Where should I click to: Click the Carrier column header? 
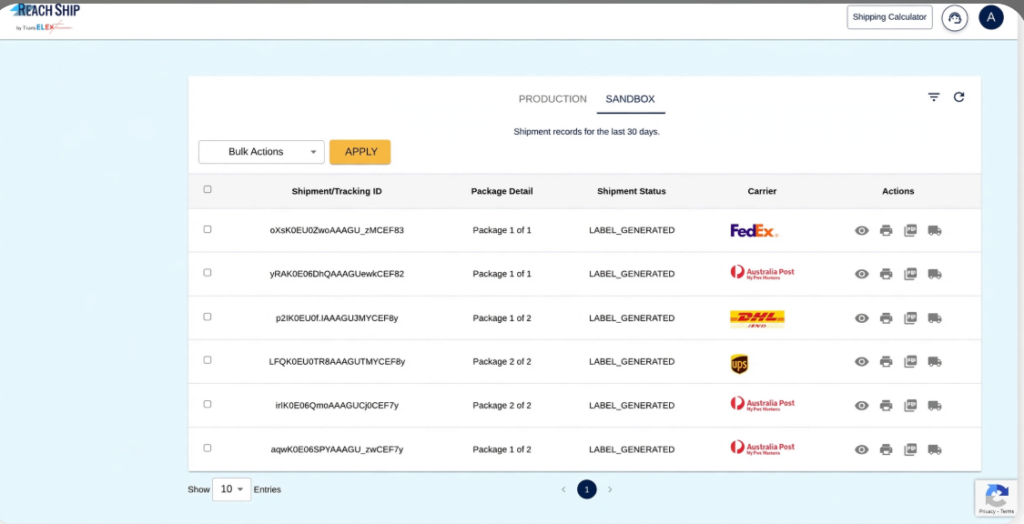pos(762,191)
